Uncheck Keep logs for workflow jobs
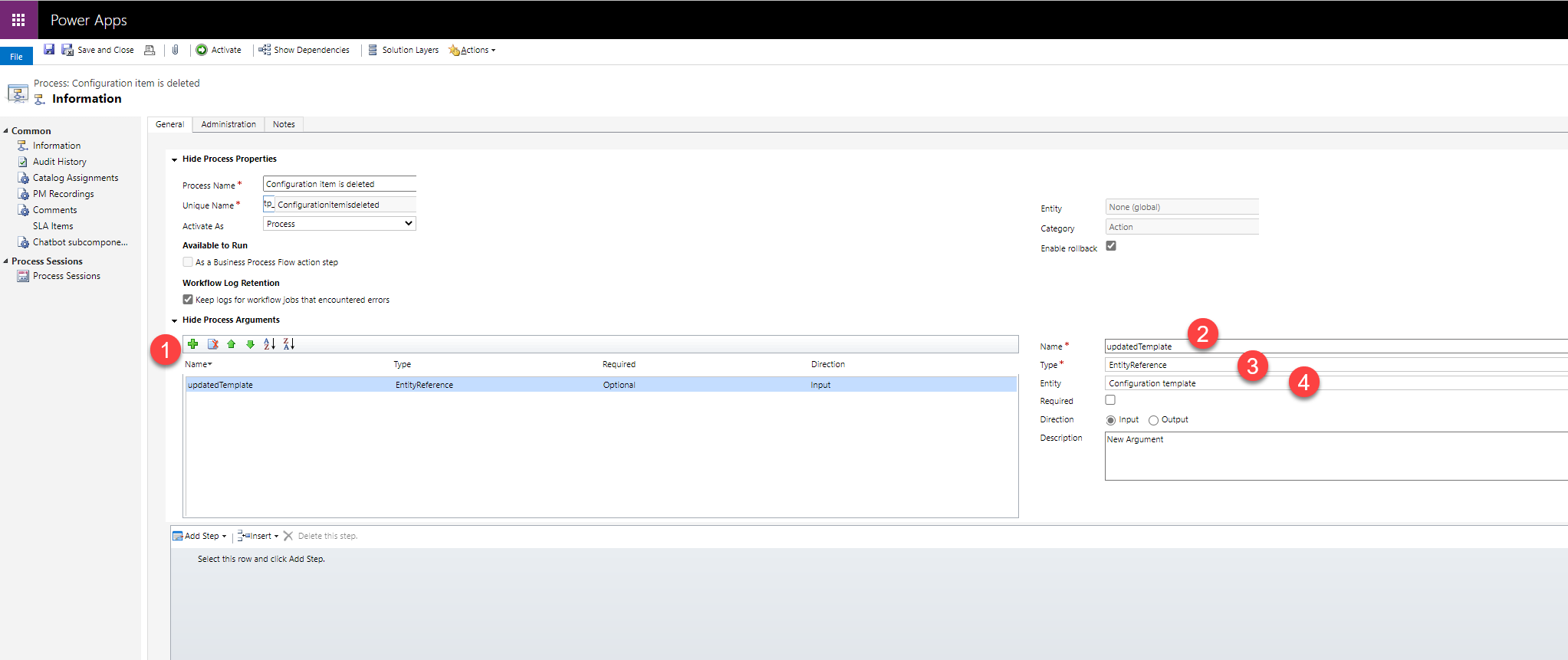 [188, 300]
